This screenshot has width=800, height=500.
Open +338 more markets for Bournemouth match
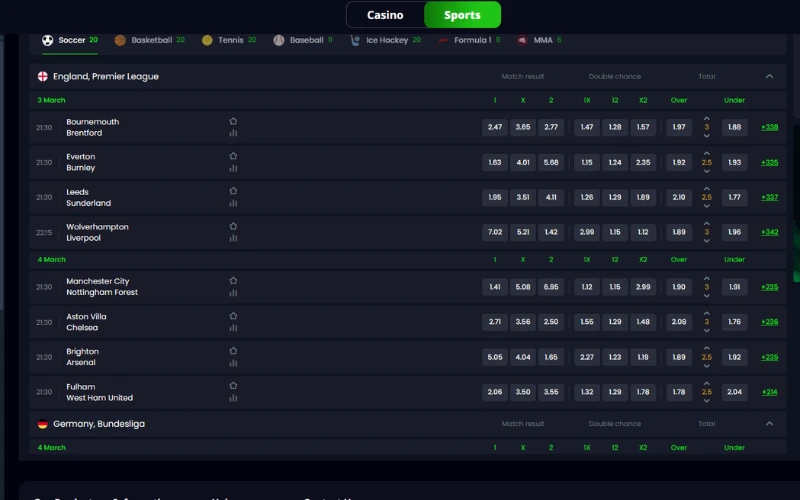(x=769, y=127)
